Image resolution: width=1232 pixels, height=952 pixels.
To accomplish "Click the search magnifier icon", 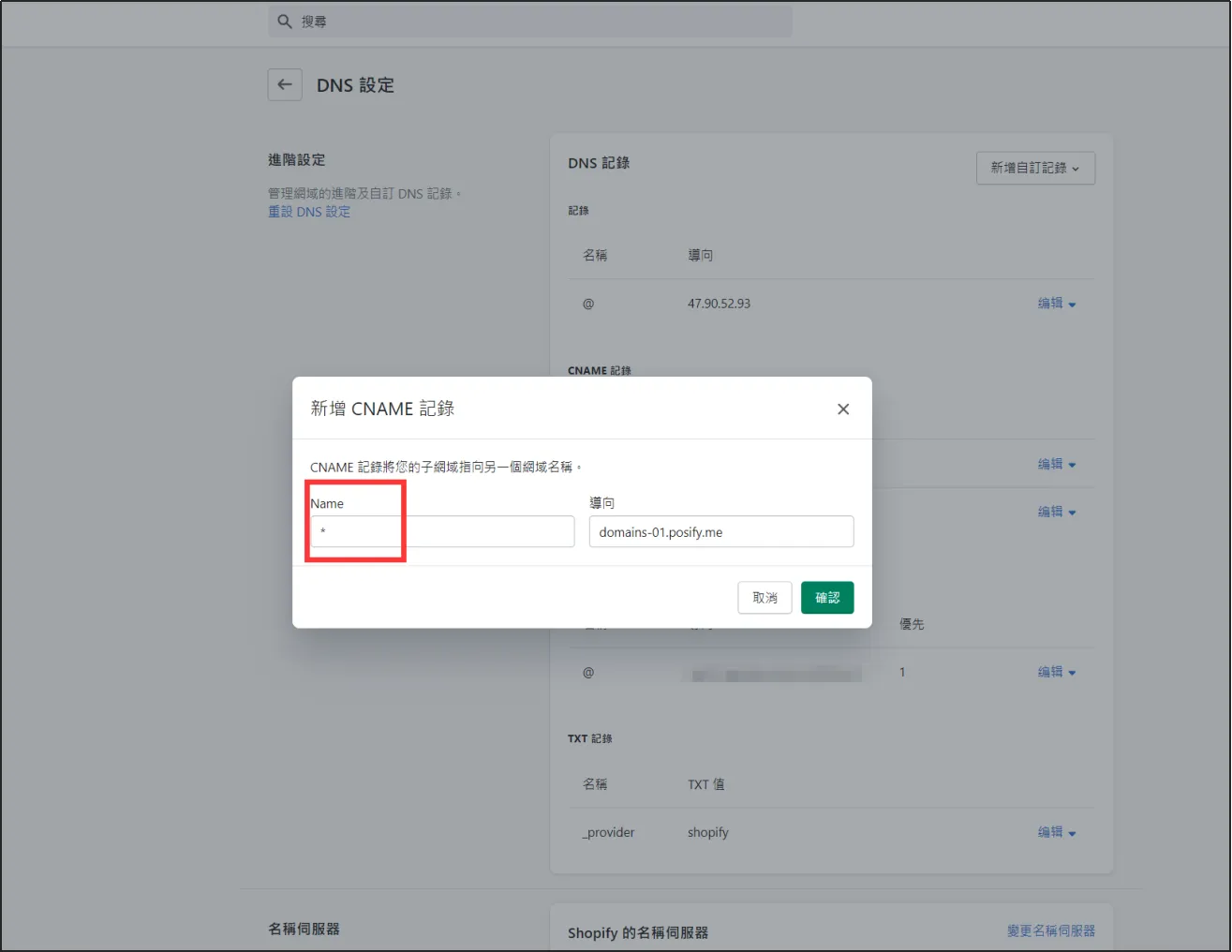I will pos(285,22).
